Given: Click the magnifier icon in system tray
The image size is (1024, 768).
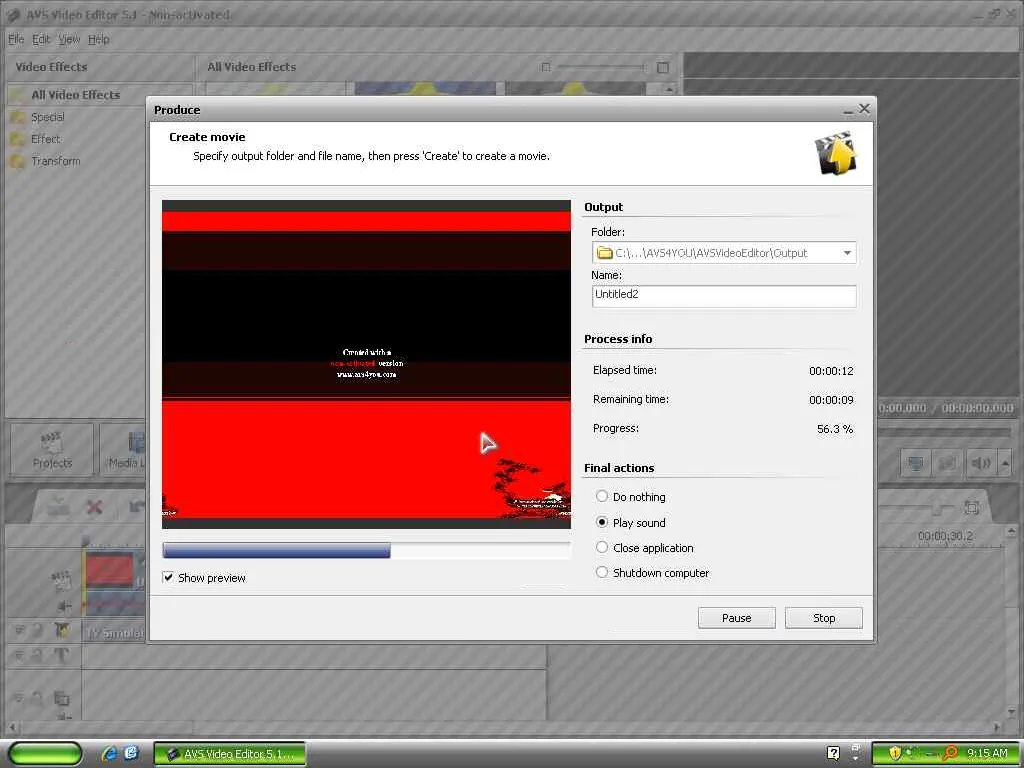Looking at the screenshot, I should tap(950, 753).
